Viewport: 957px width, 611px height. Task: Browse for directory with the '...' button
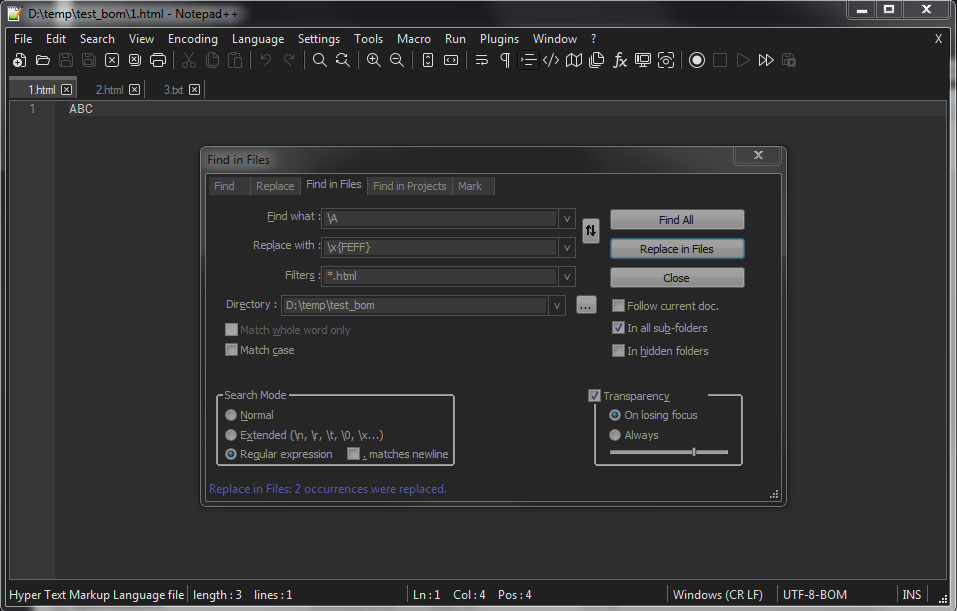[x=586, y=305]
